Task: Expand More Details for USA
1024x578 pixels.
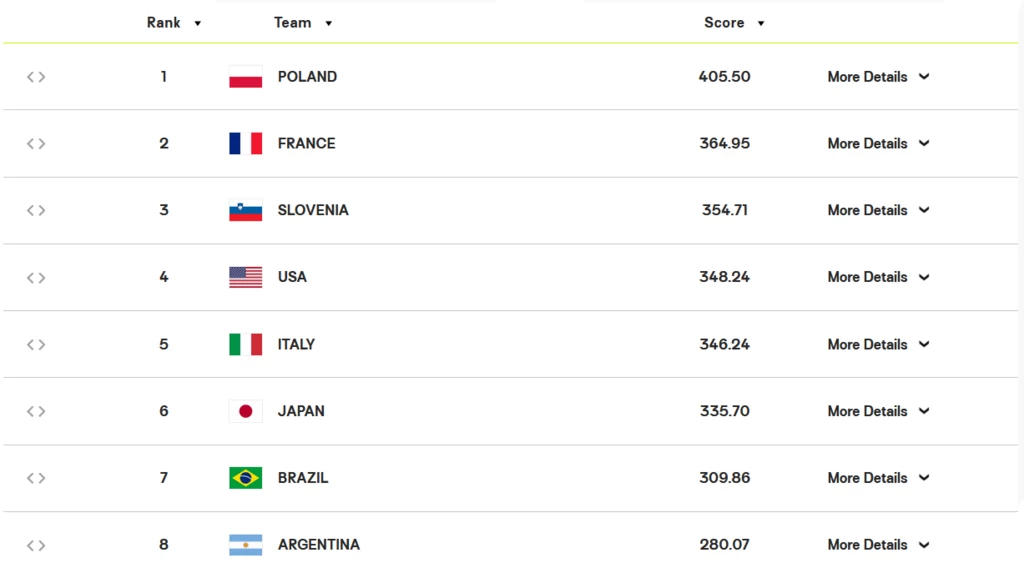Action: [878, 278]
